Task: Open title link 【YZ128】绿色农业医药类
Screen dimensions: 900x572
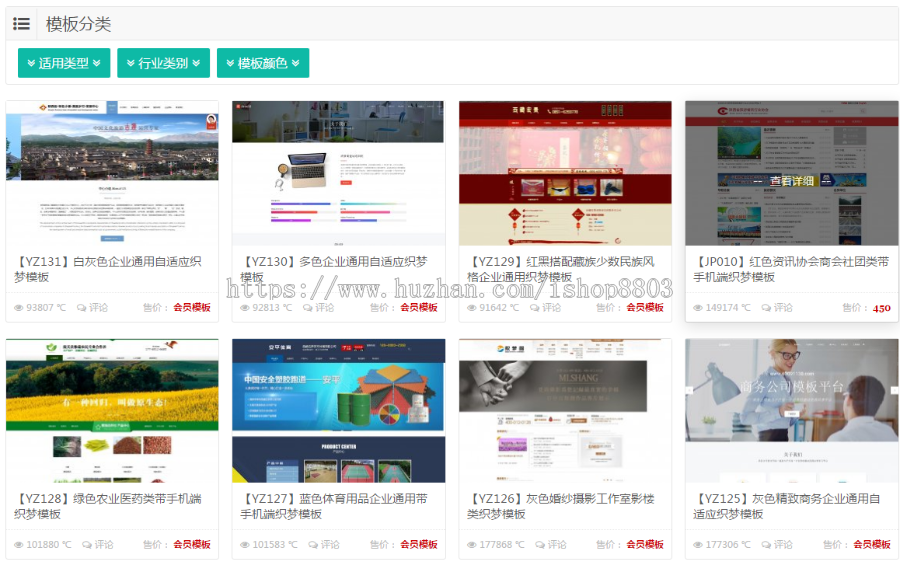Action: [x=108, y=506]
